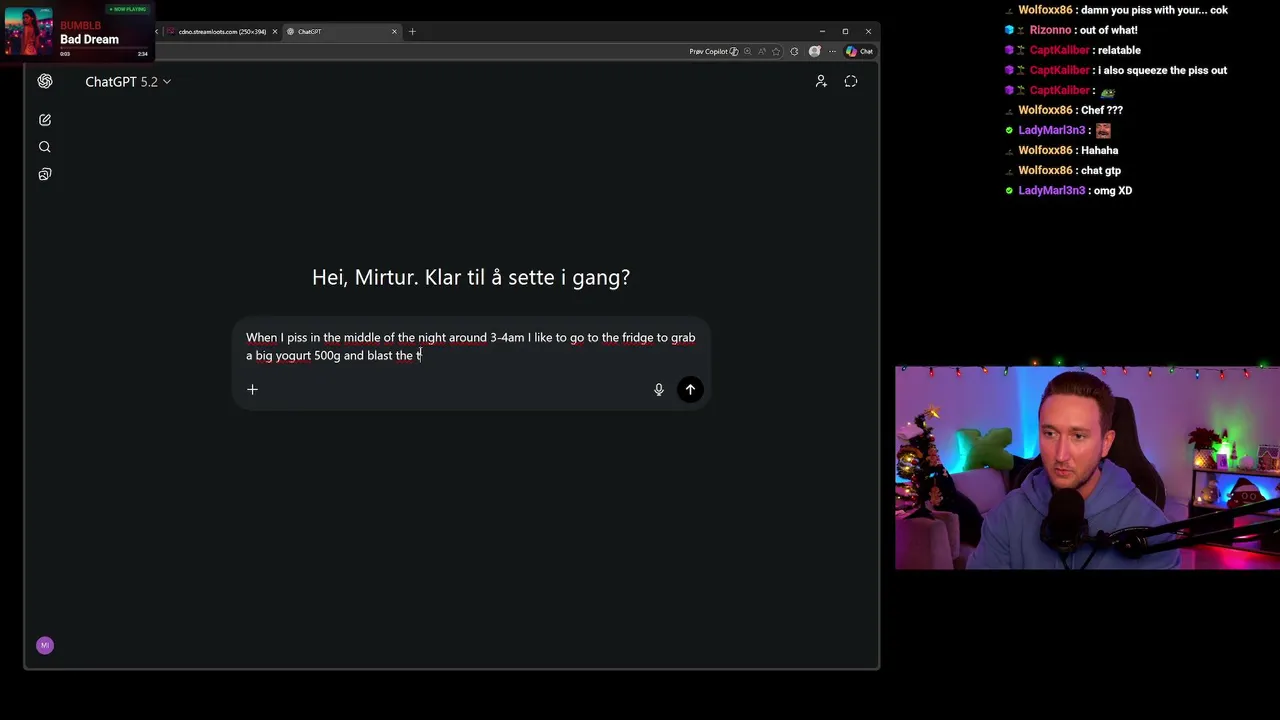The image size is (1280, 720).
Task: Open search chats magnifier icon in sidebar
Action: (x=45, y=147)
